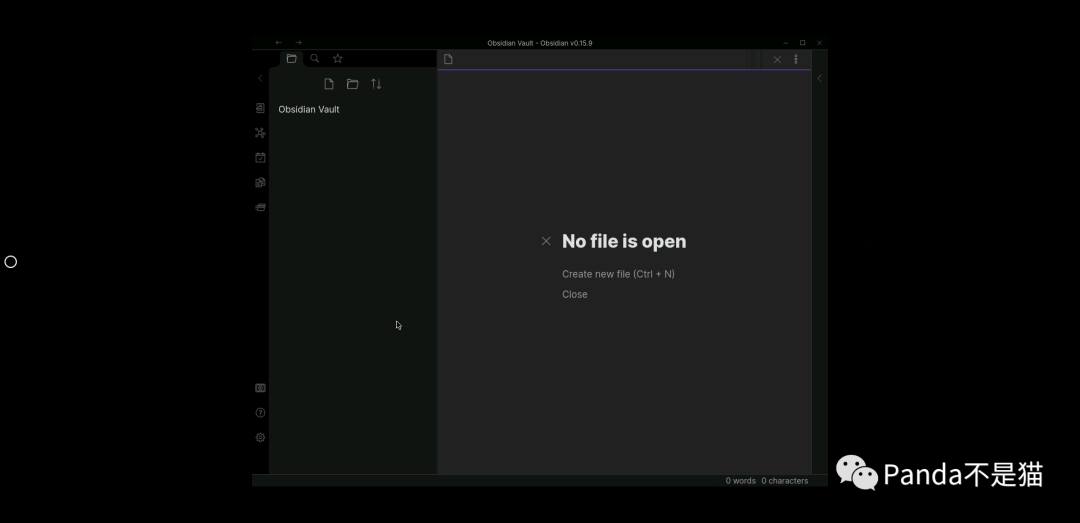Image resolution: width=1080 pixels, height=523 pixels.
Task: Close the empty pane via header X
Action: [x=777, y=60]
